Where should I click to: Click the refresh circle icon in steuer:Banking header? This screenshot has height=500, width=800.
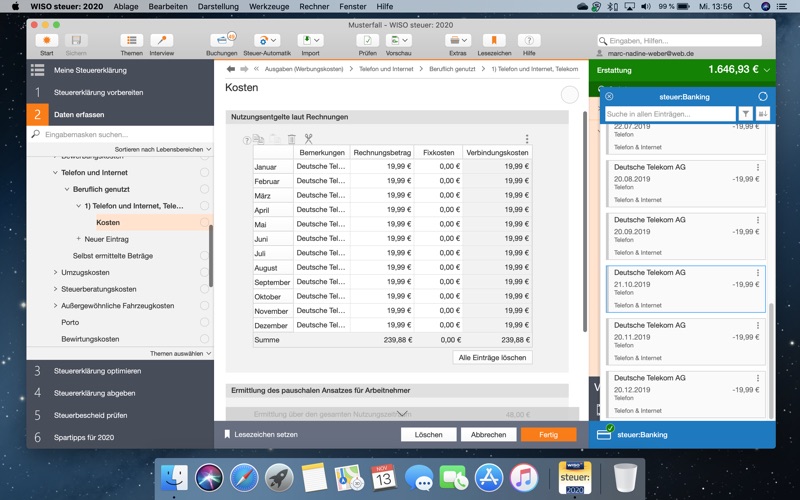[763, 96]
